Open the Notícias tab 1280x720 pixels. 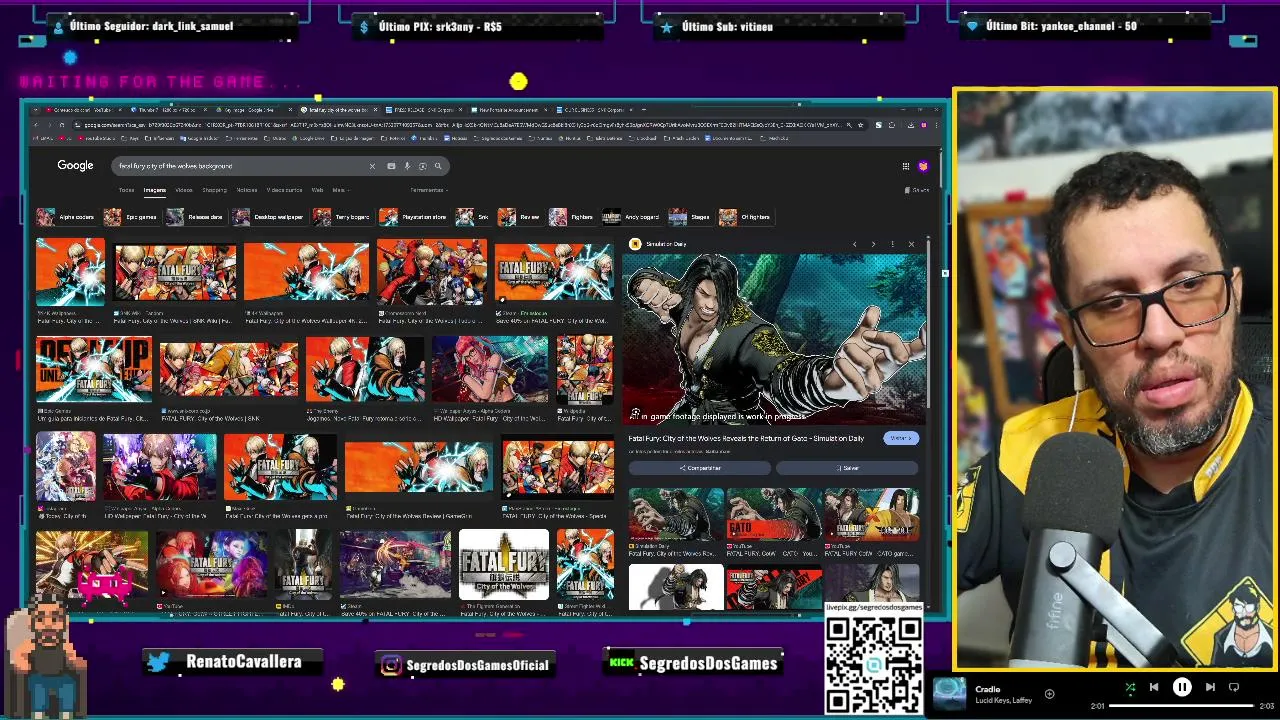[x=247, y=190]
